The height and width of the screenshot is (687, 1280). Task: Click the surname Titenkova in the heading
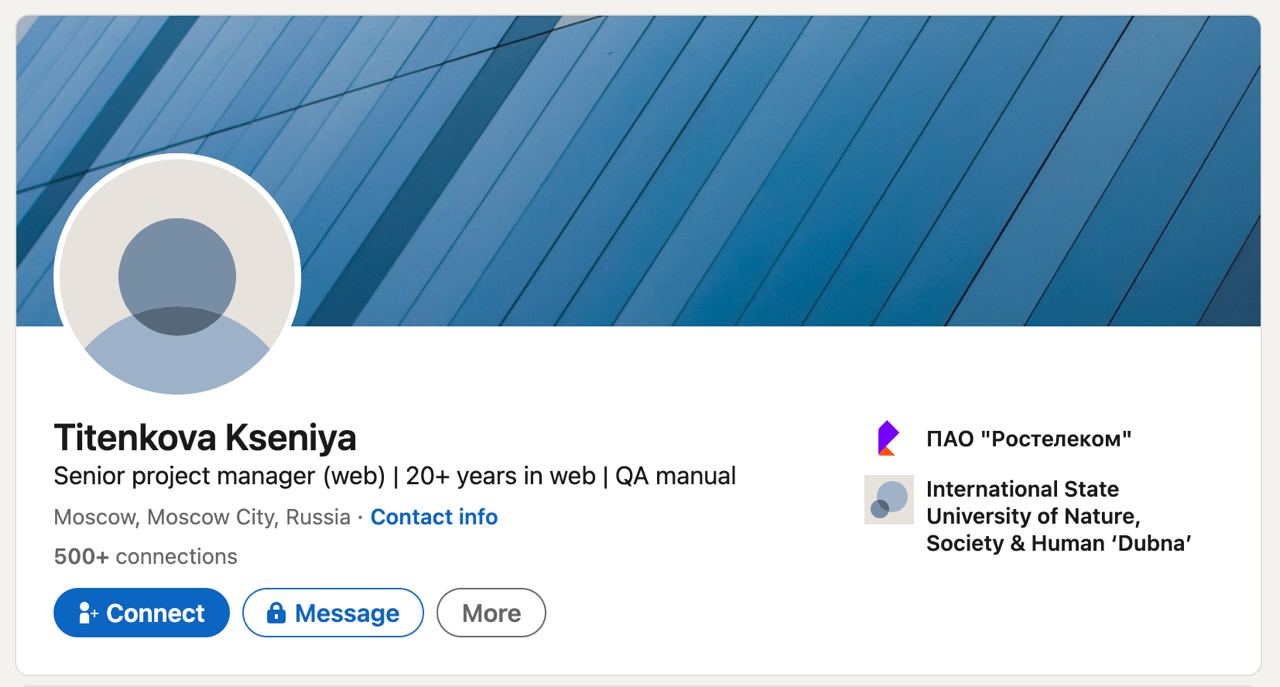135,438
